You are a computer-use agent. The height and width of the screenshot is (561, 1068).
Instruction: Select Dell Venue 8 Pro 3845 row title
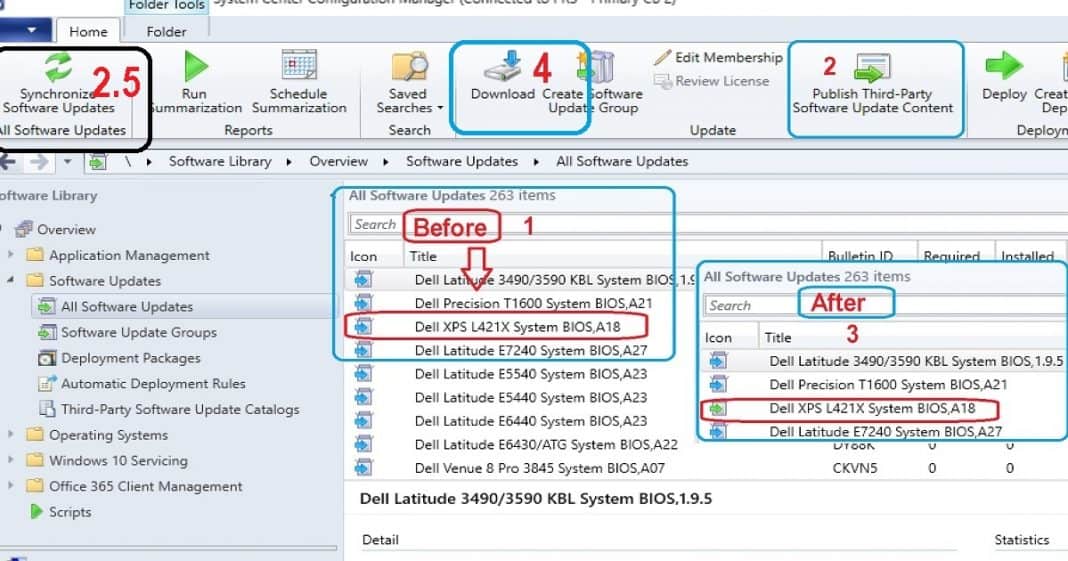click(x=539, y=468)
